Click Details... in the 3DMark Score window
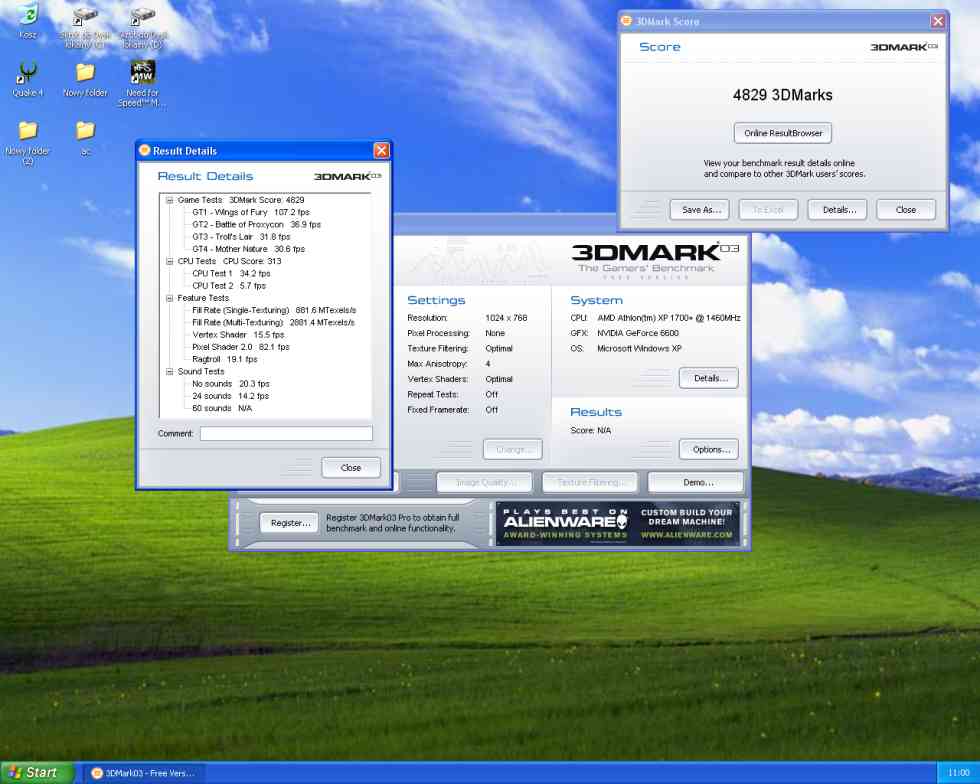 838,210
